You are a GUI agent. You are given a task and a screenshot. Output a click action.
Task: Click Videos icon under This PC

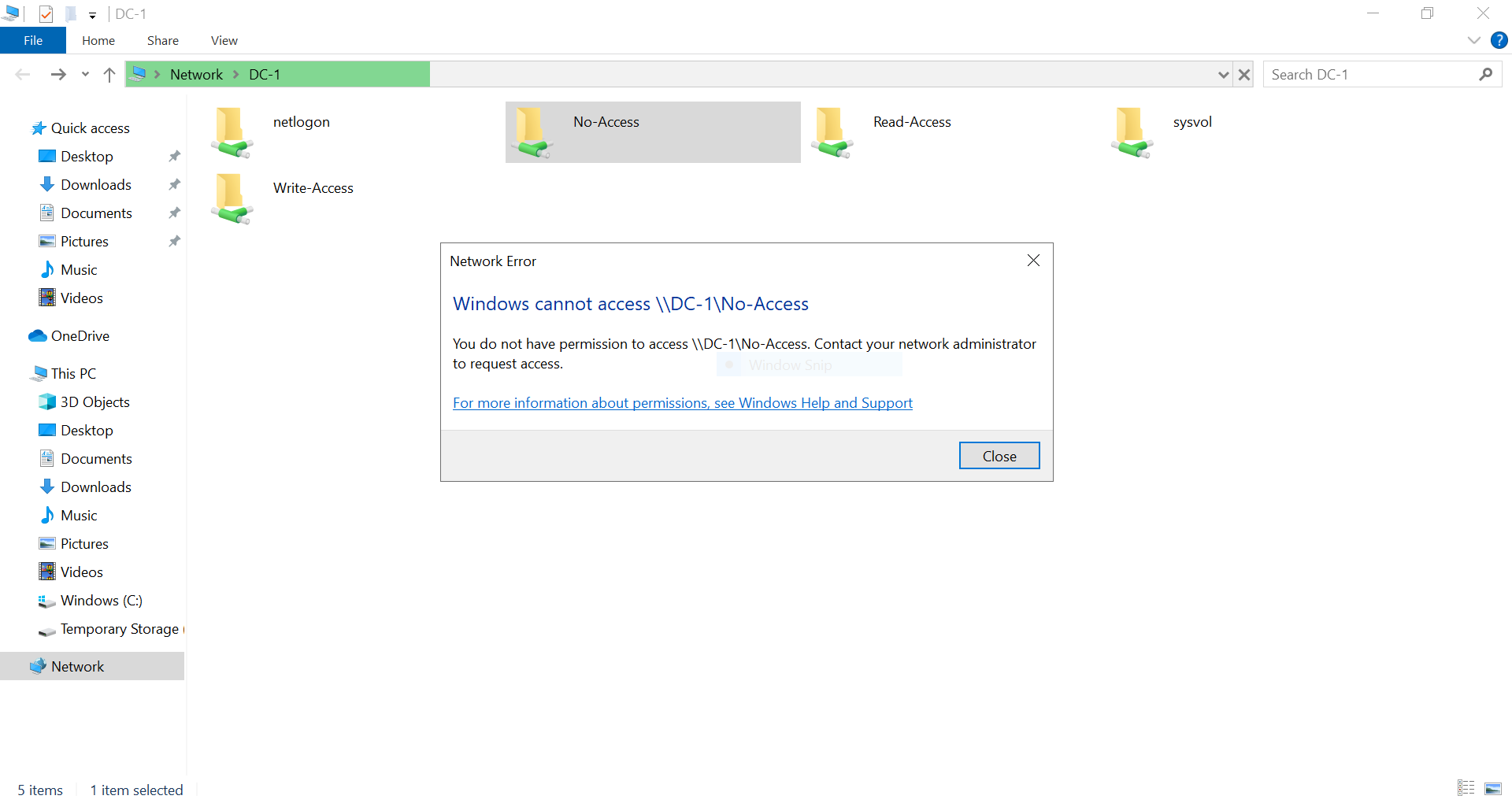point(47,572)
